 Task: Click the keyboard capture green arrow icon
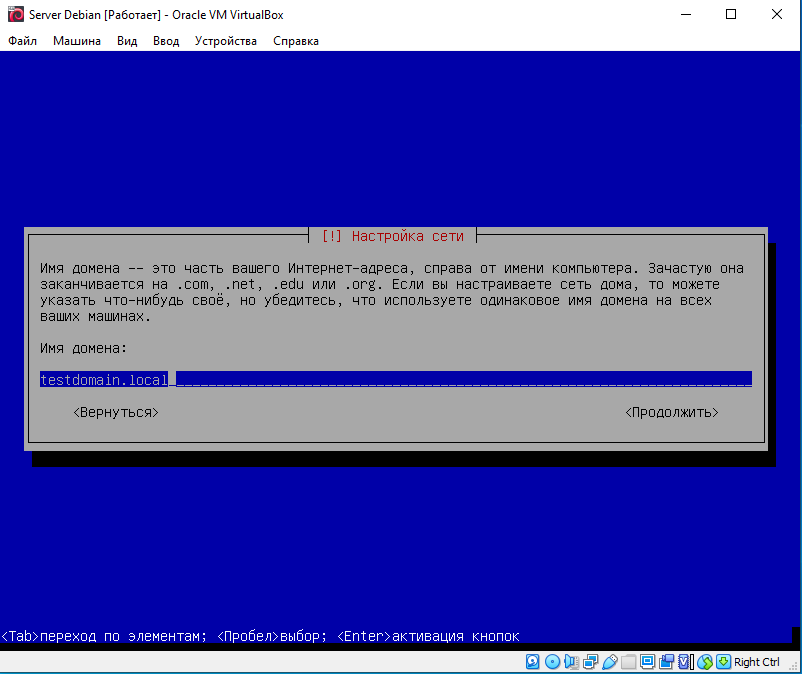[x=723, y=662]
